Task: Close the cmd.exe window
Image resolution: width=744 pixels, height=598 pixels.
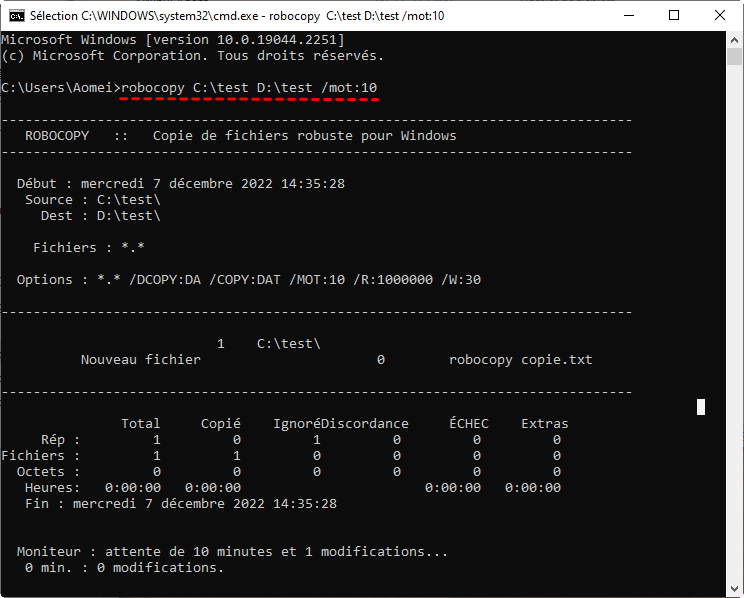Action: (x=719, y=16)
